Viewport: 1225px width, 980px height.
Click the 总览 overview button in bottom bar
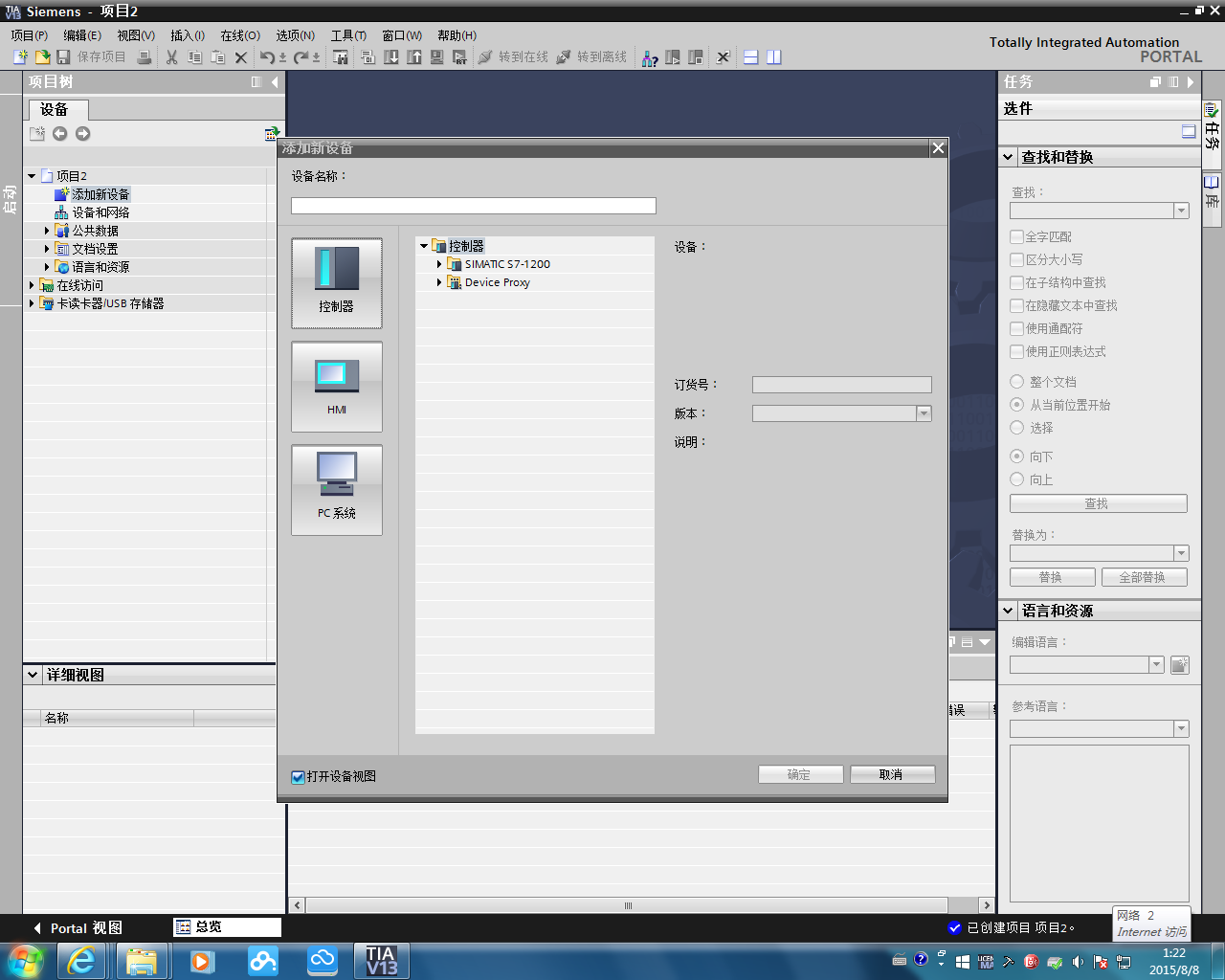click(x=227, y=927)
